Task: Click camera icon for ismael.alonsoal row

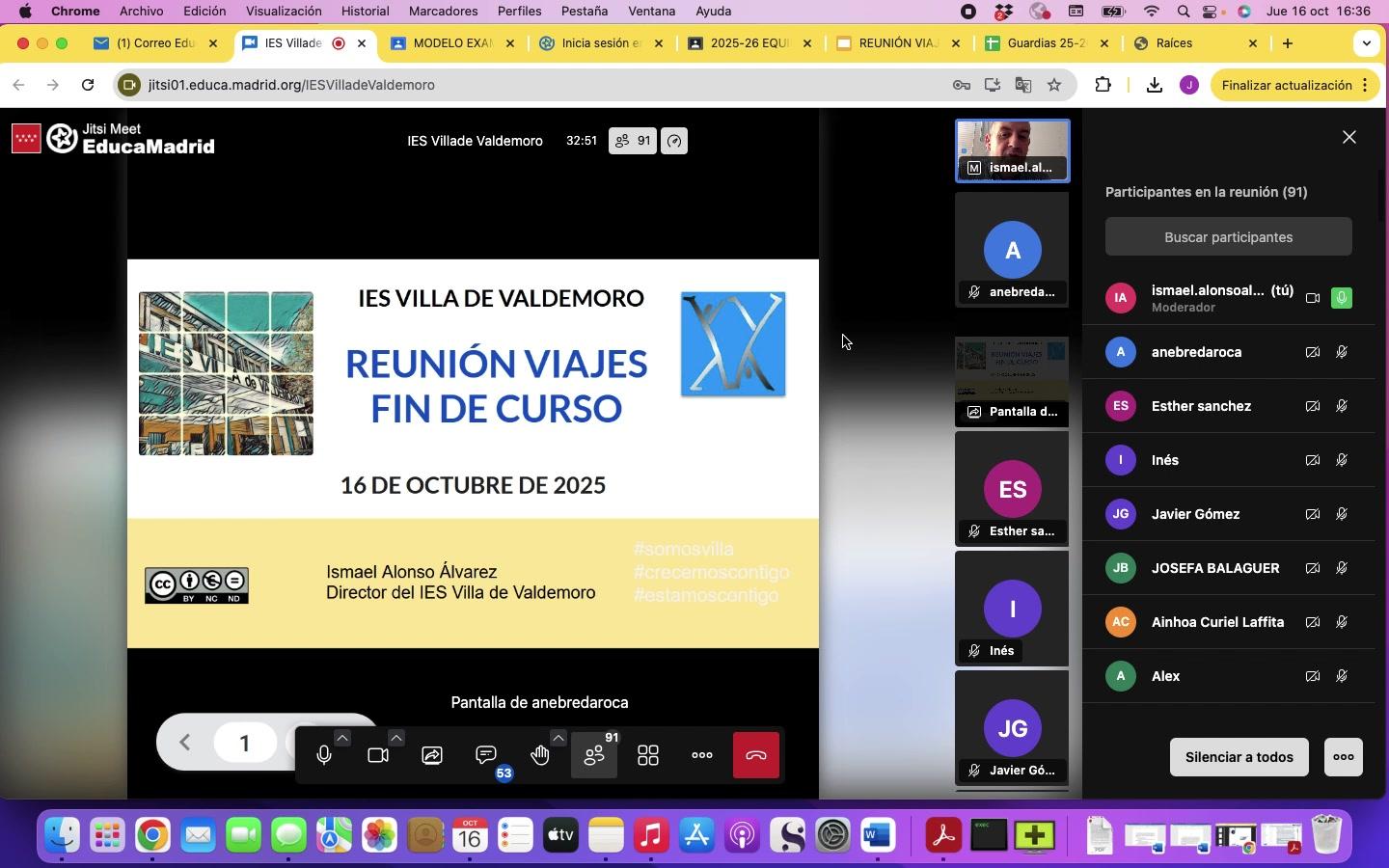Action: coord(1313,298)
